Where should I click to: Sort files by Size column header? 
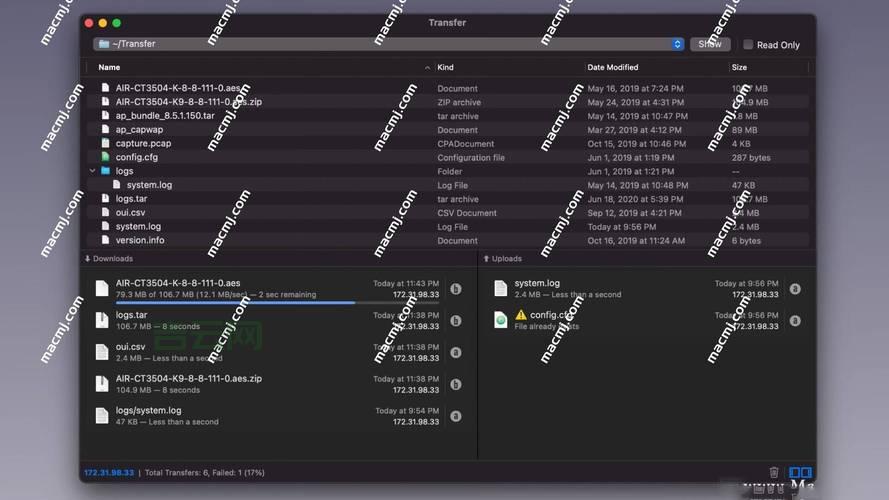tap(739, 67)
